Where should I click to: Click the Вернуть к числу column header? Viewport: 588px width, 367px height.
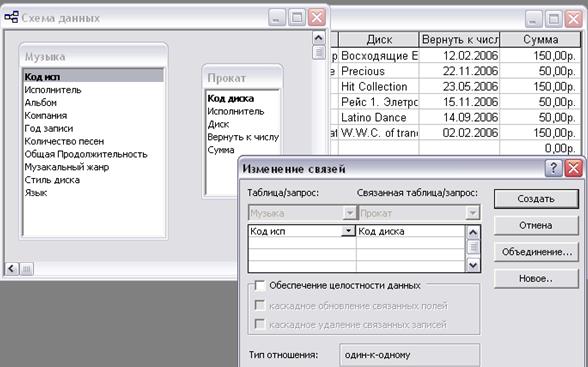pos(459,39)
